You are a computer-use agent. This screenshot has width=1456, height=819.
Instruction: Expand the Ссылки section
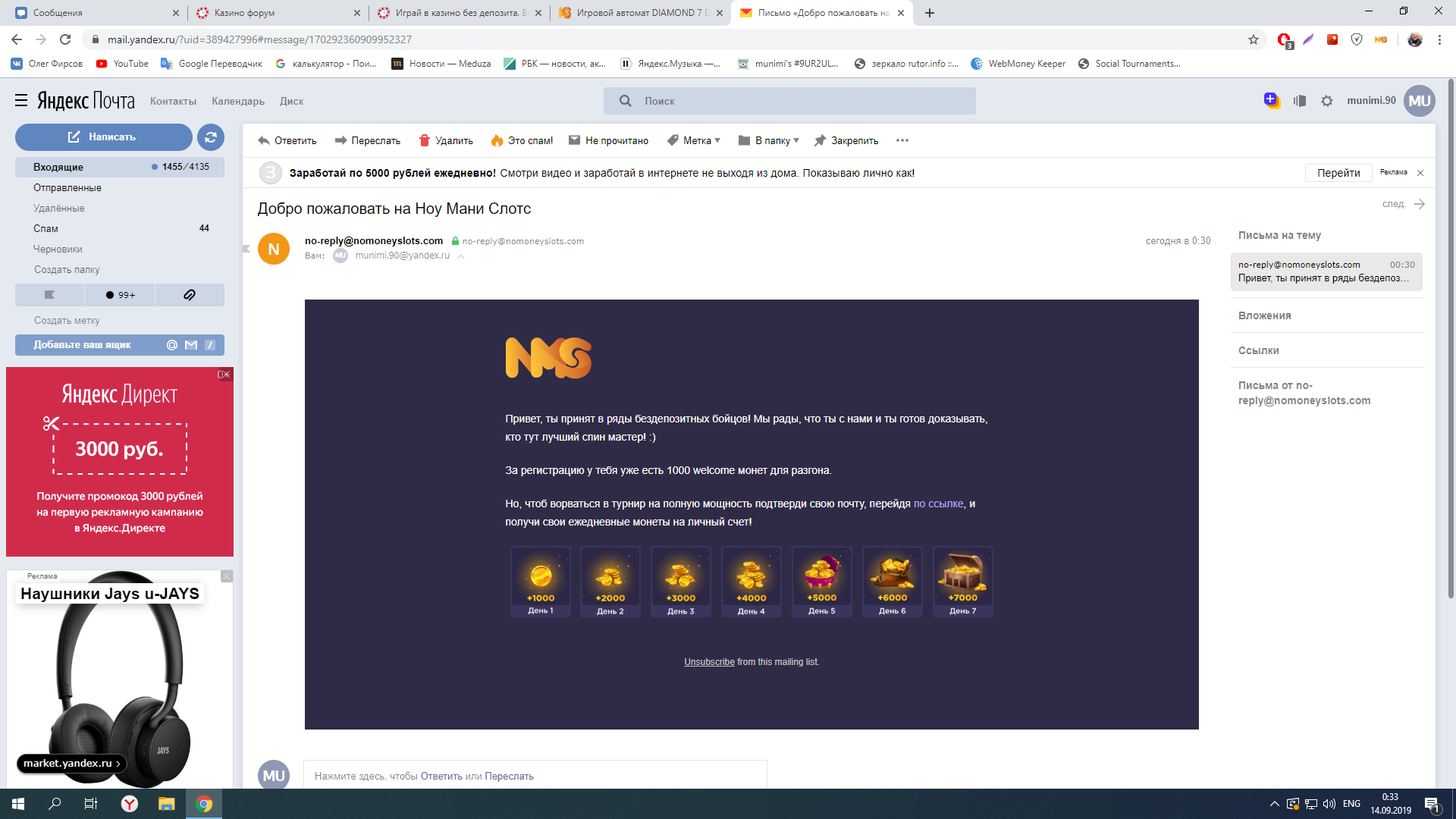point(1258,350)
